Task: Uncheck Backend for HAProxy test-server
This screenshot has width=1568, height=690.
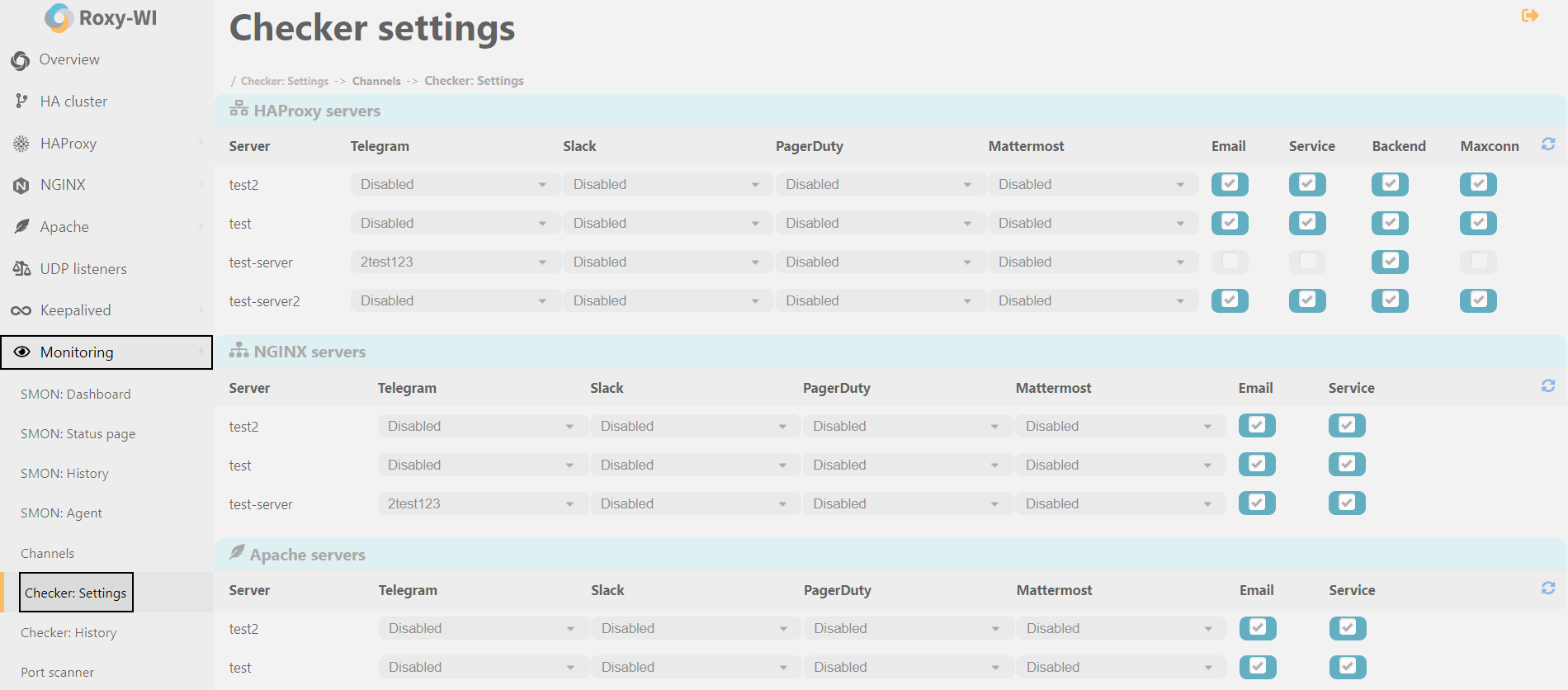Action: coord(1390,262)
